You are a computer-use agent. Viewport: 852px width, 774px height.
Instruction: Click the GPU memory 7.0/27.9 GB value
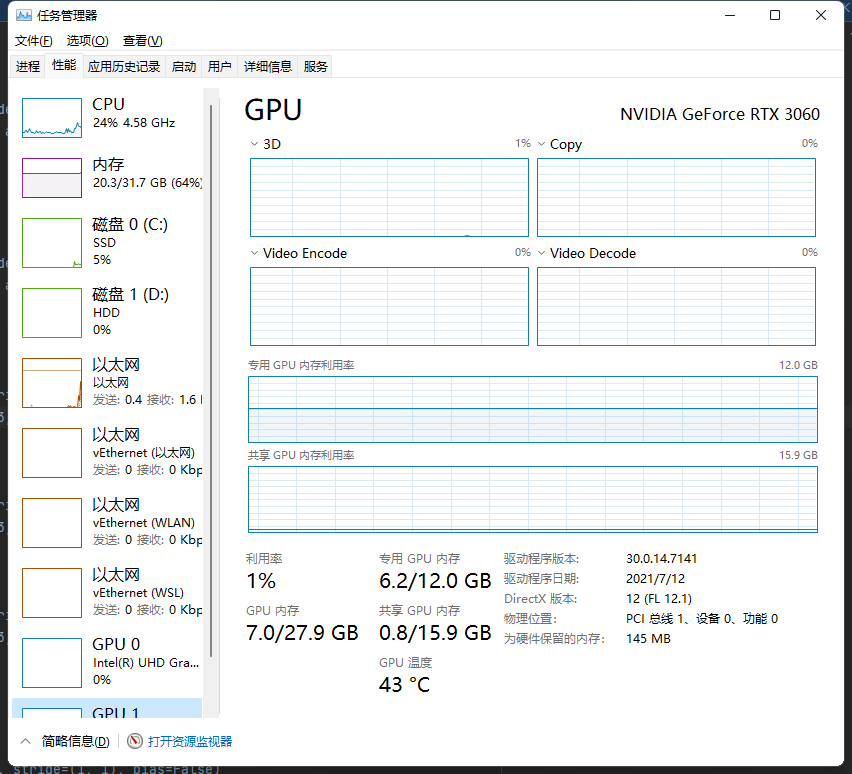click(302, 633)
